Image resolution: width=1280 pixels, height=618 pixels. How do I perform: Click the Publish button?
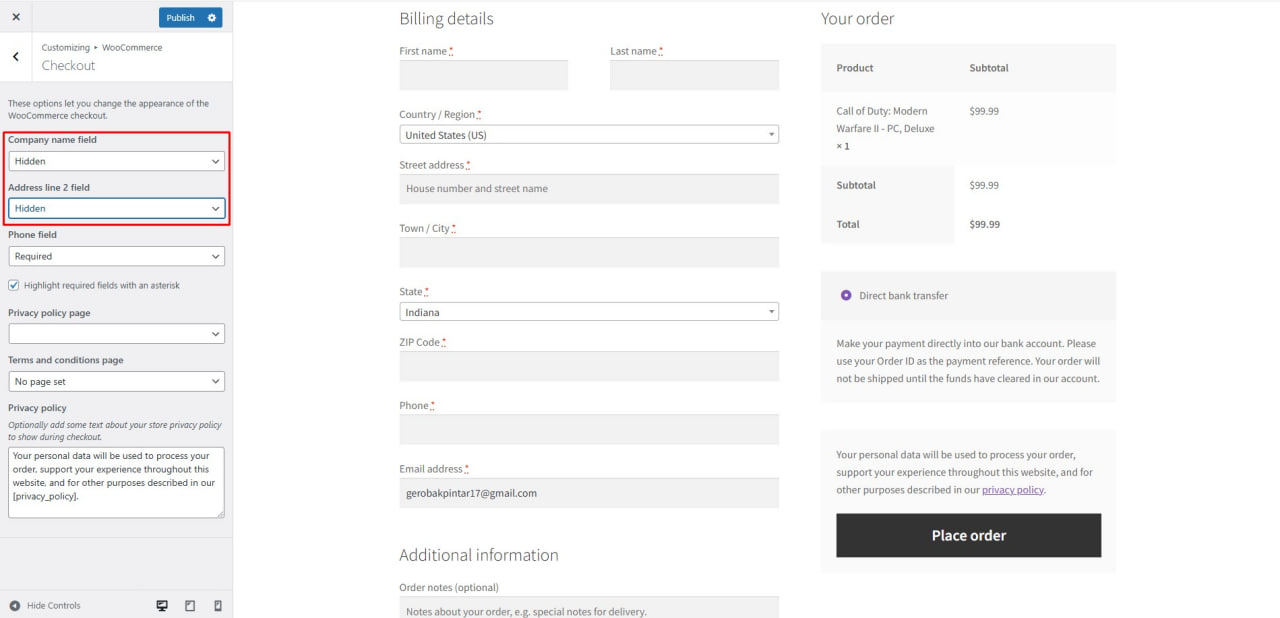[x=180, y=18]
